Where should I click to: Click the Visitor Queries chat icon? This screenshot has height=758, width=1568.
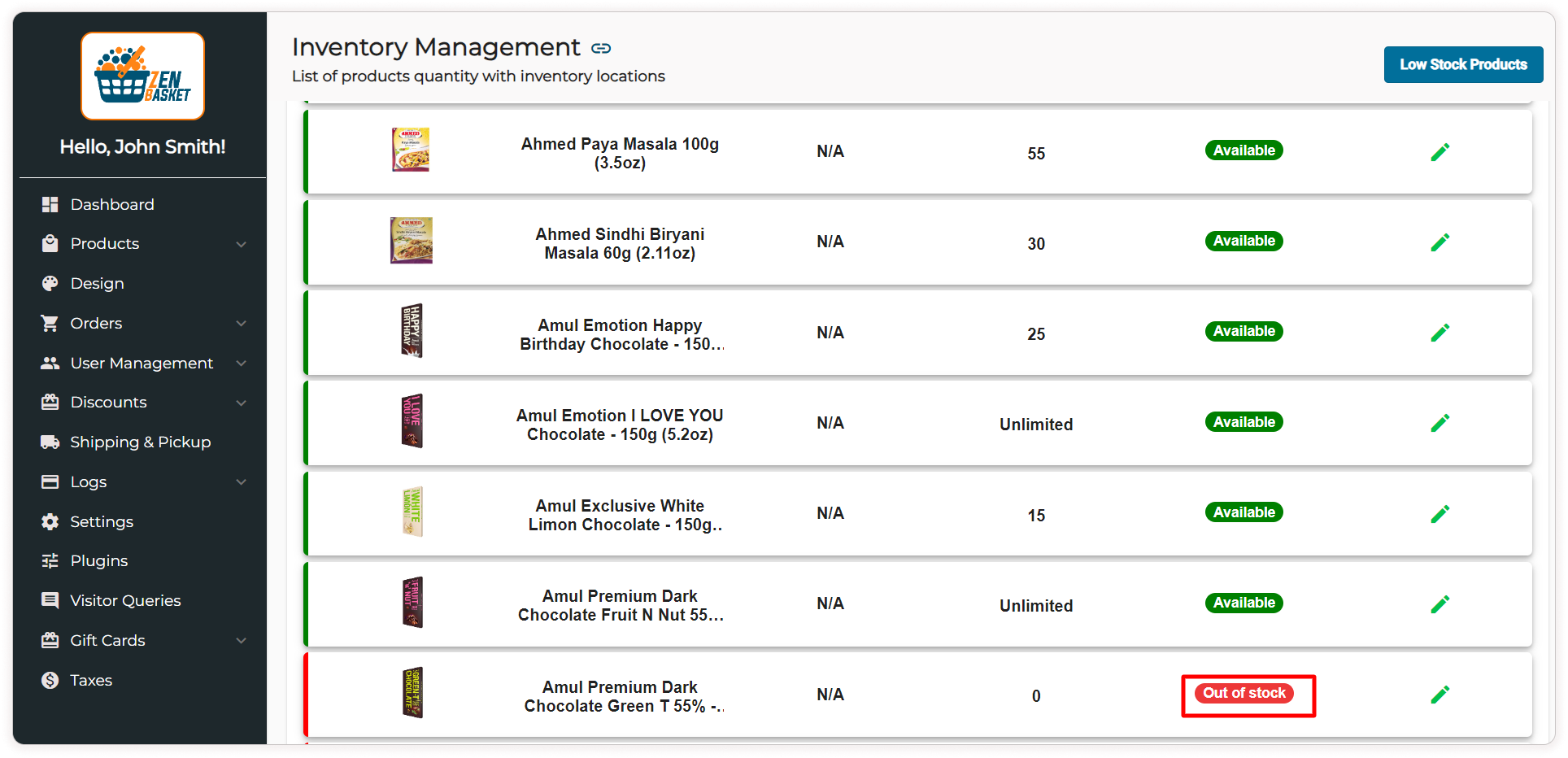[x=50, y=600]
